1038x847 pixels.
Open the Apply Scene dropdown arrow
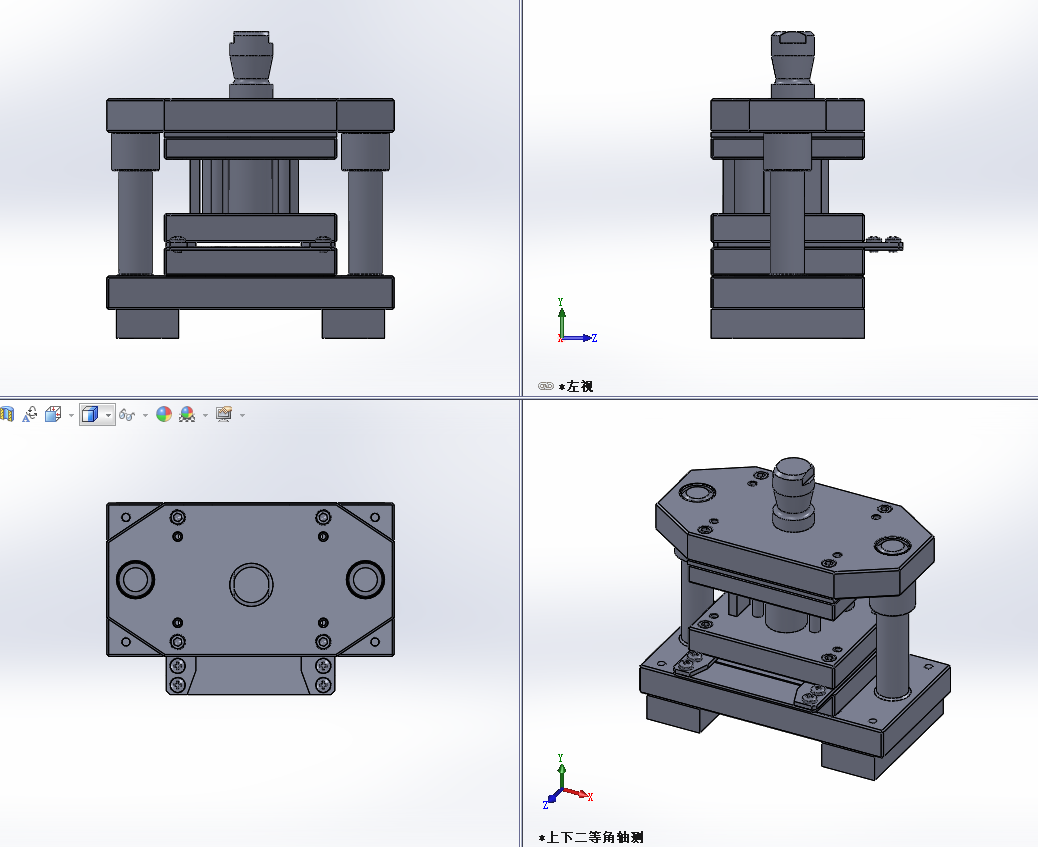coord(205,415)
